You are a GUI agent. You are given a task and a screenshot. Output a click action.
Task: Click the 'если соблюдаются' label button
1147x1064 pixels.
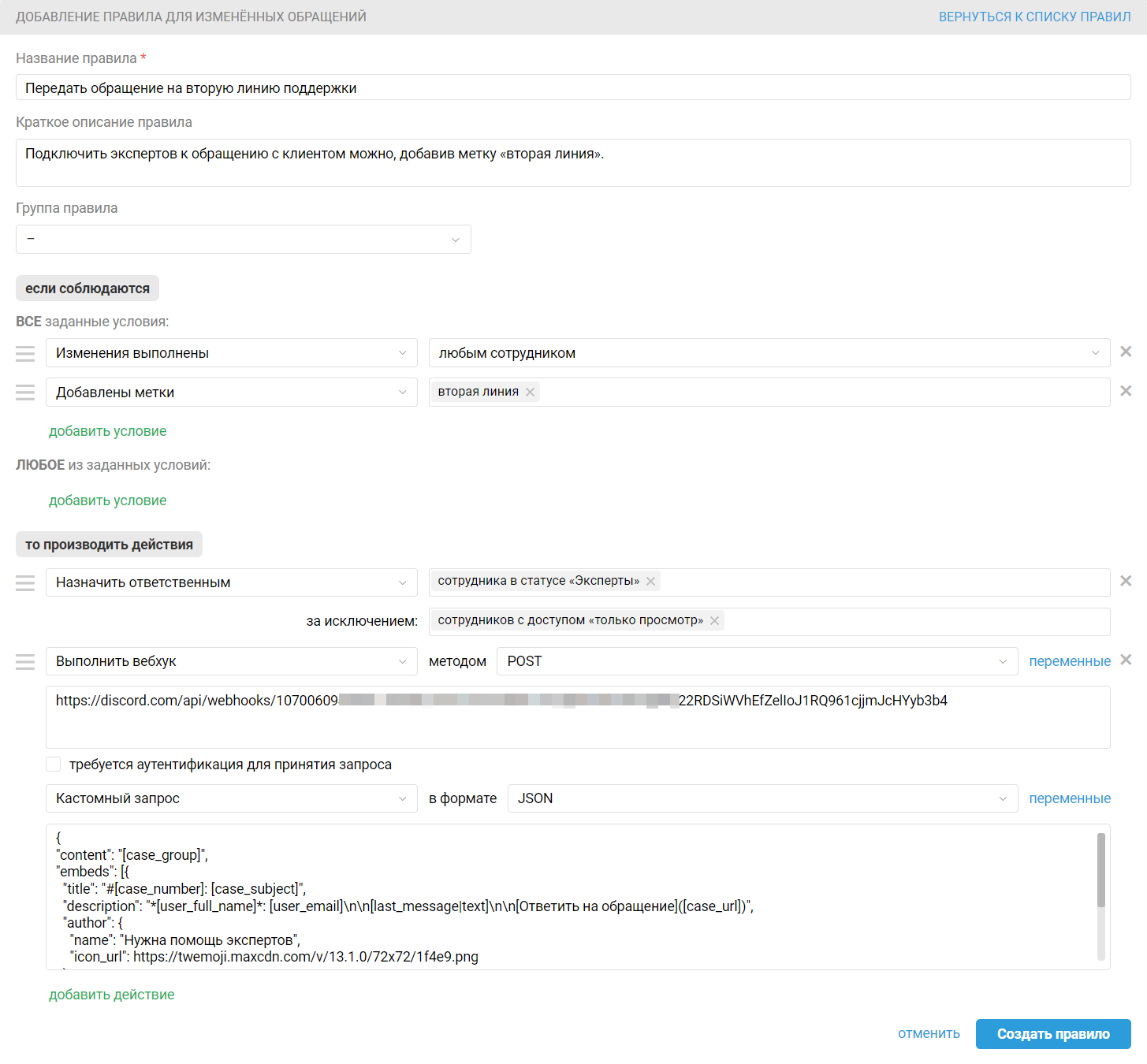[x=88, y=288]
